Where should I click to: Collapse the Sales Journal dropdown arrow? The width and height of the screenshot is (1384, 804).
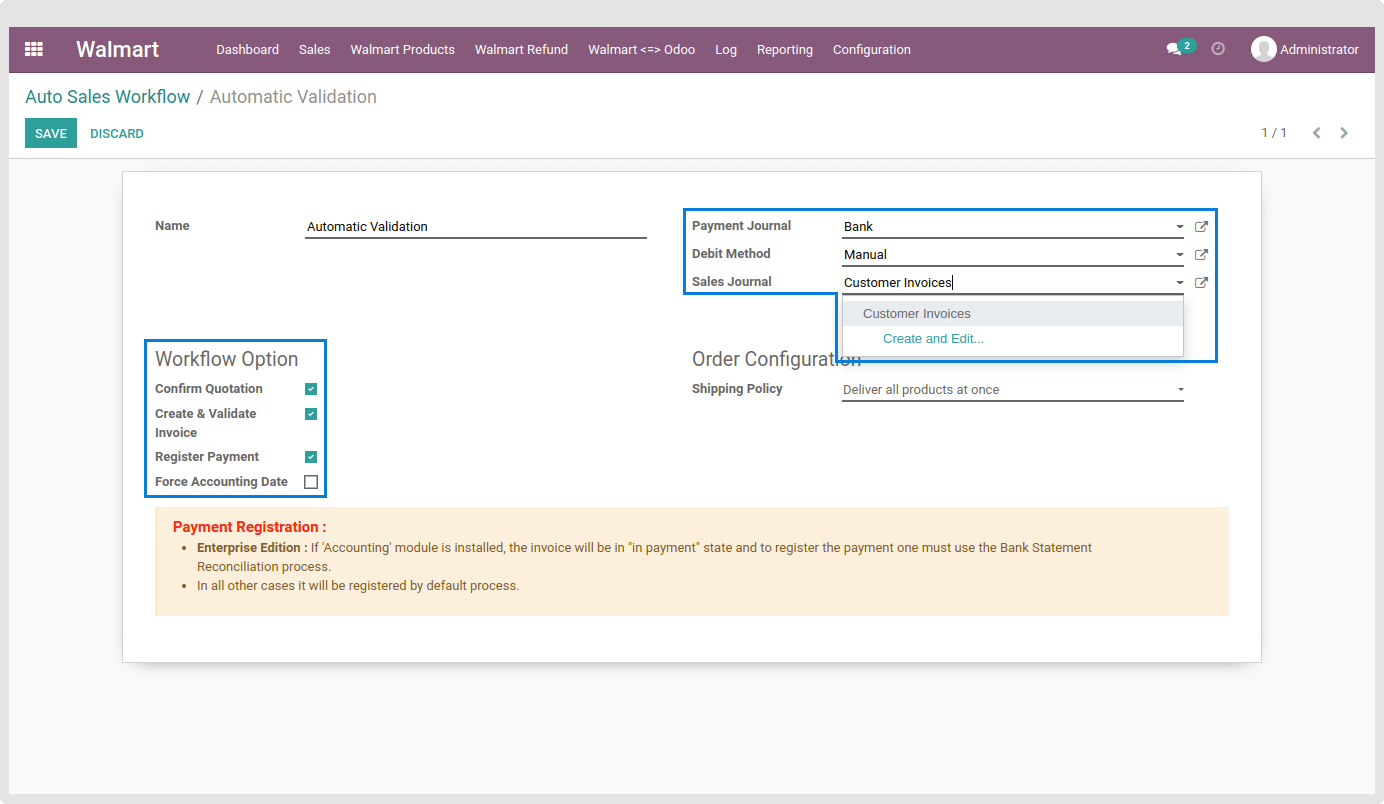pyautogui.click(x=1180, y=283)
